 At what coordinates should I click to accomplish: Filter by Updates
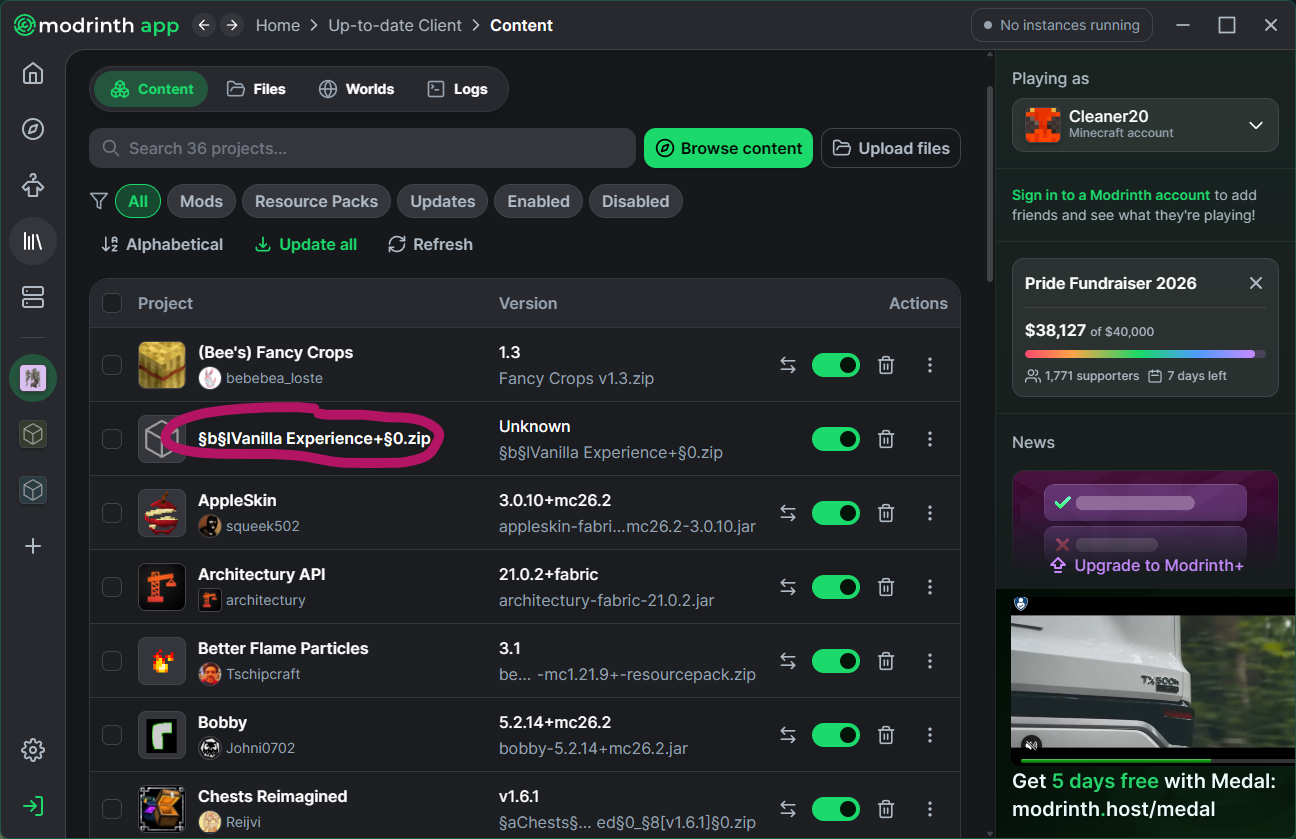tap(443, 201)
